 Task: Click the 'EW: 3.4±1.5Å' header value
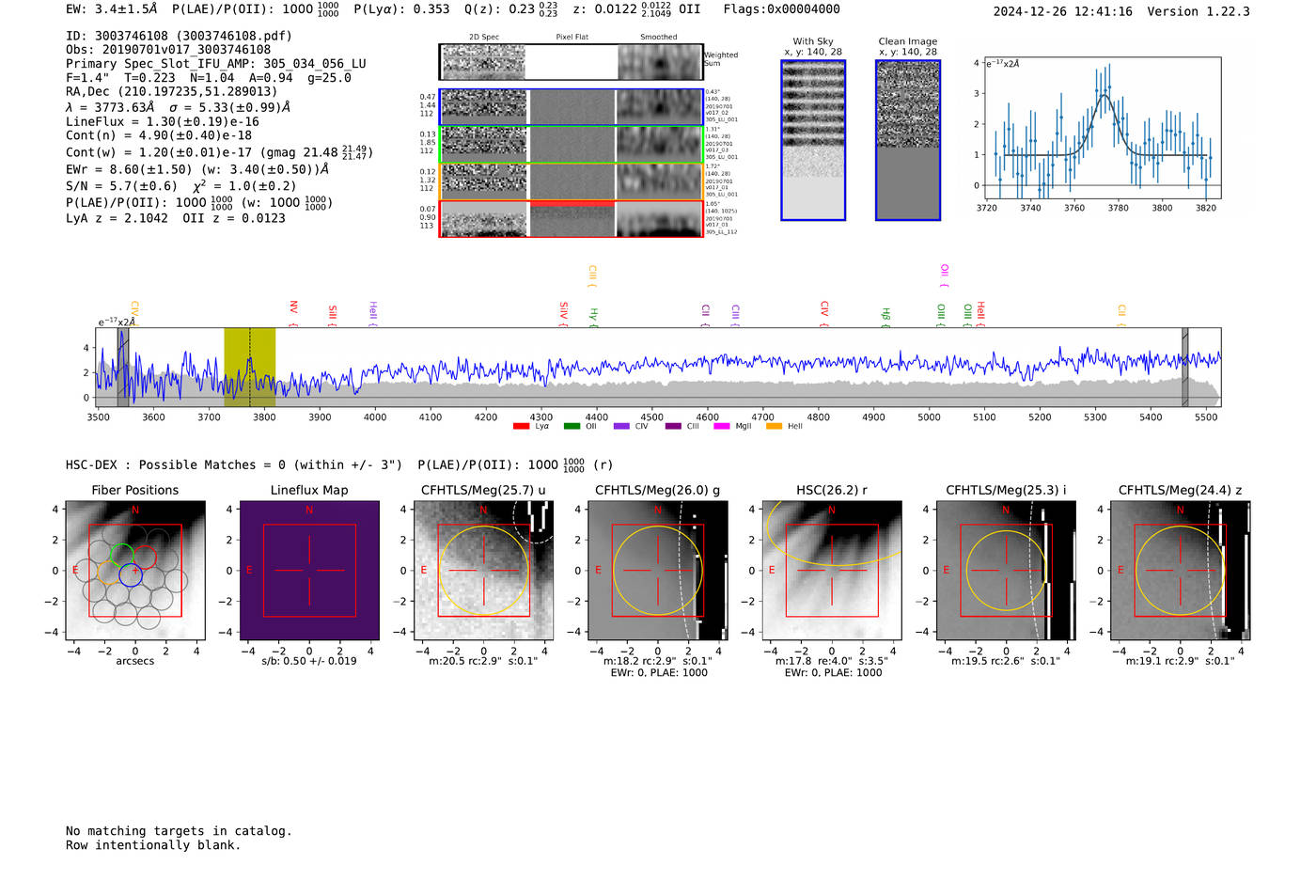click(111, 9)
